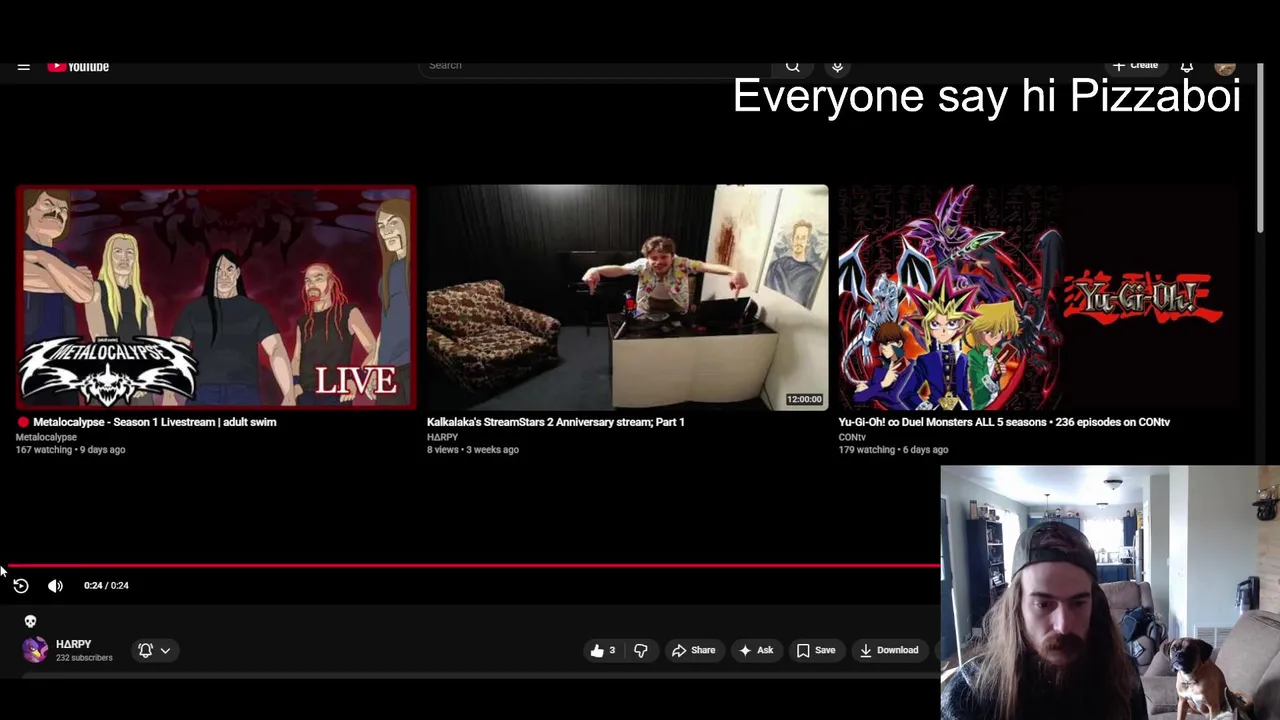The image size is (1280, 720).
Task: Dislike the video with thumbs down
Action: click(641, 650)
